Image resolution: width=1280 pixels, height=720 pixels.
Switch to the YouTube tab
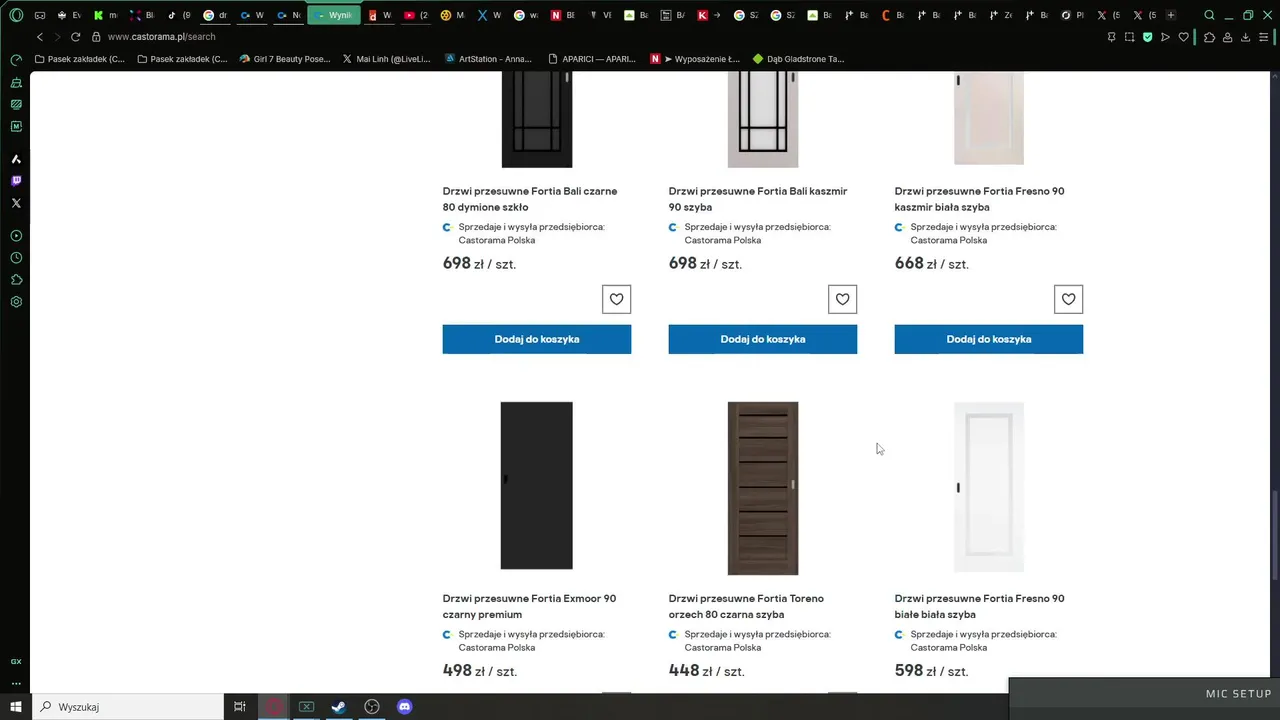click(418, 15)
